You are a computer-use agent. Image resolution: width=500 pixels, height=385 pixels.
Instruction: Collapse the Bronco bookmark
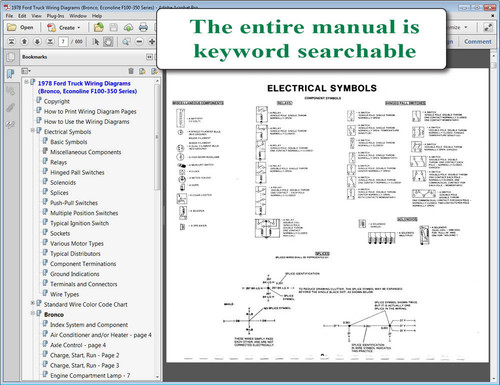point(33,313)
